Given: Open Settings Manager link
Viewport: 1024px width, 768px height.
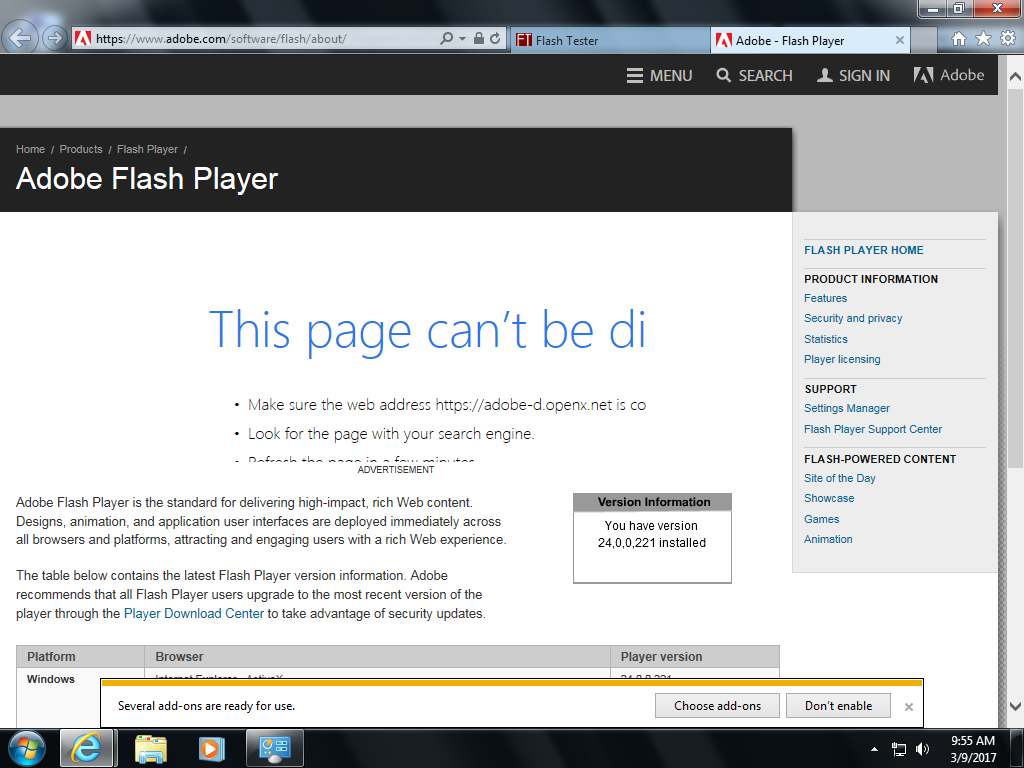Looking at the screenshot, I should [x=846, y=408].
